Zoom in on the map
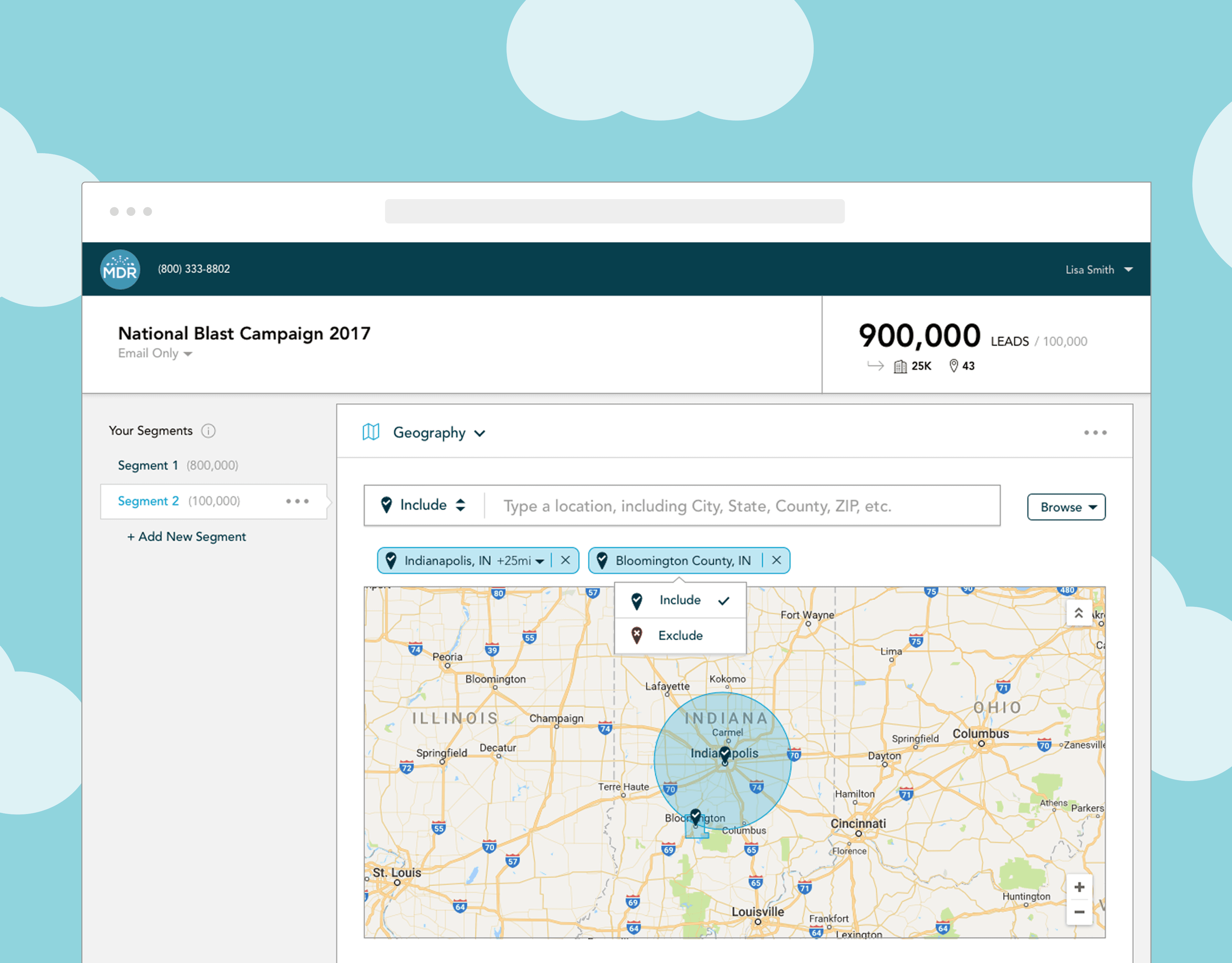 (1079, 887)
